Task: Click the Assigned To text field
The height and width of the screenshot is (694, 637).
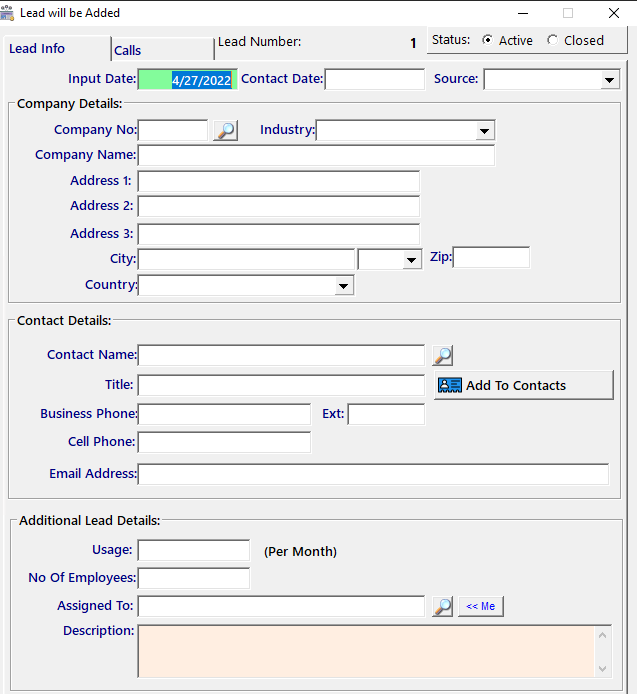Action: click(x=281, y=606)
